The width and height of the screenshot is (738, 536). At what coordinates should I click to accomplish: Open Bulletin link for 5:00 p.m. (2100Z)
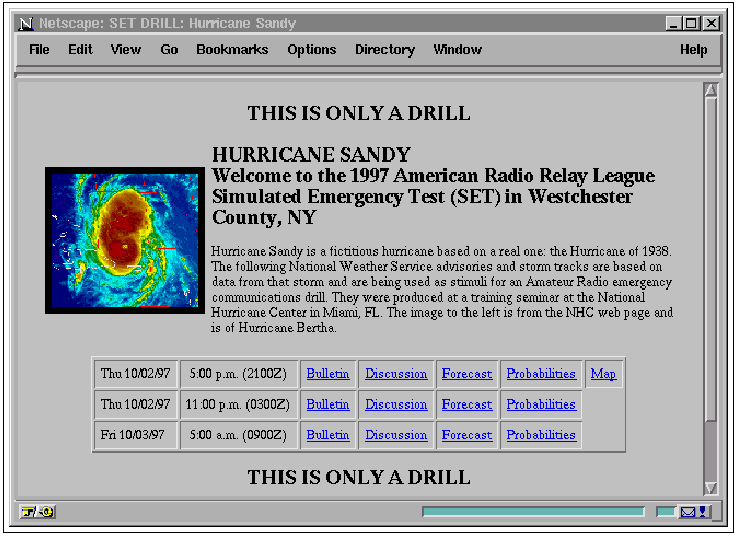click(x=328, y=374)
